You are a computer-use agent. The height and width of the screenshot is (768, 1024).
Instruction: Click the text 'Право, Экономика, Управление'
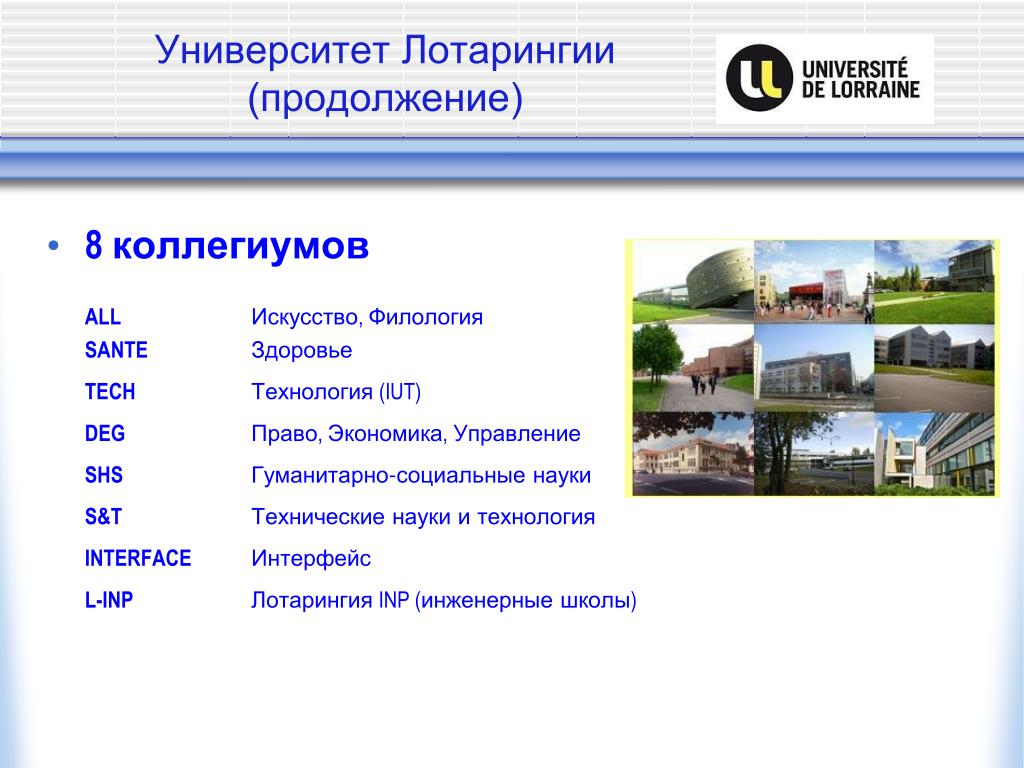tap(416, 434)
